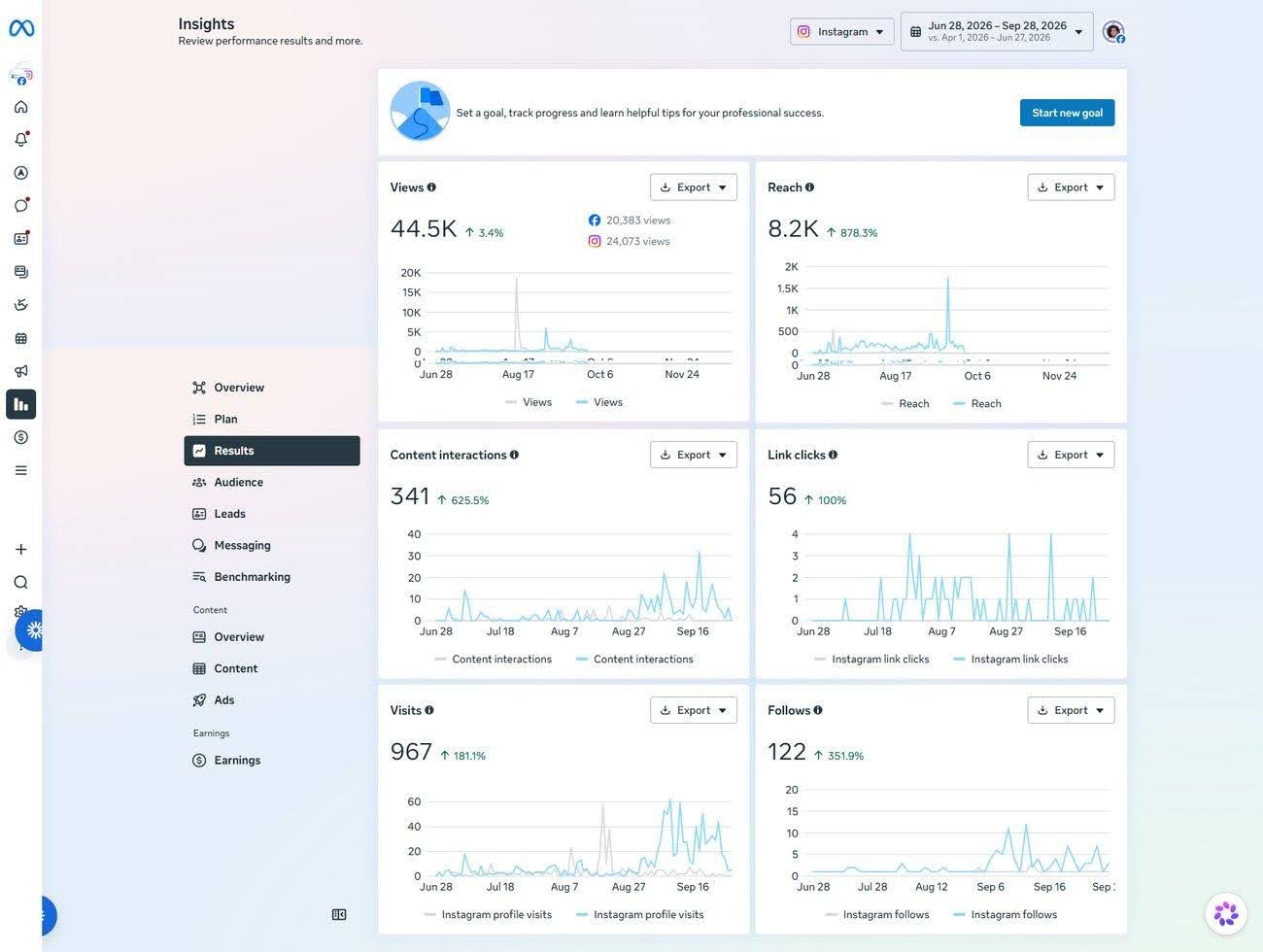Click the Start new goal button
The image size is (1263, 952).
(x=1067, y=113)
